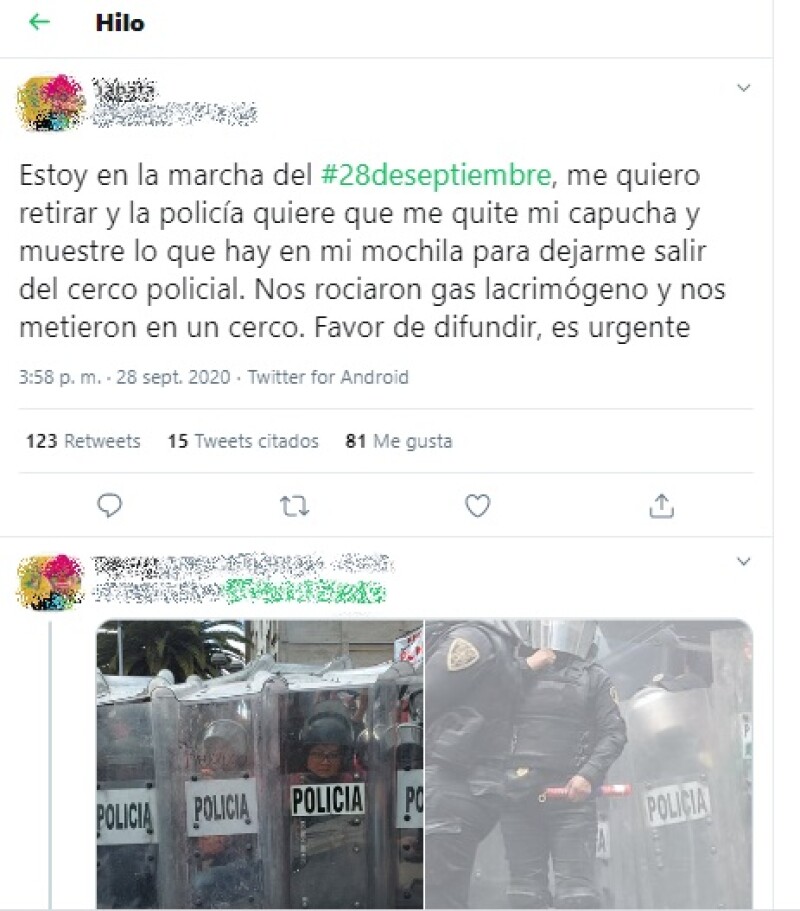The height and width of the screenshot is (911, 800).
Task: View the 123 Retweets list
Action: point(83,441)
